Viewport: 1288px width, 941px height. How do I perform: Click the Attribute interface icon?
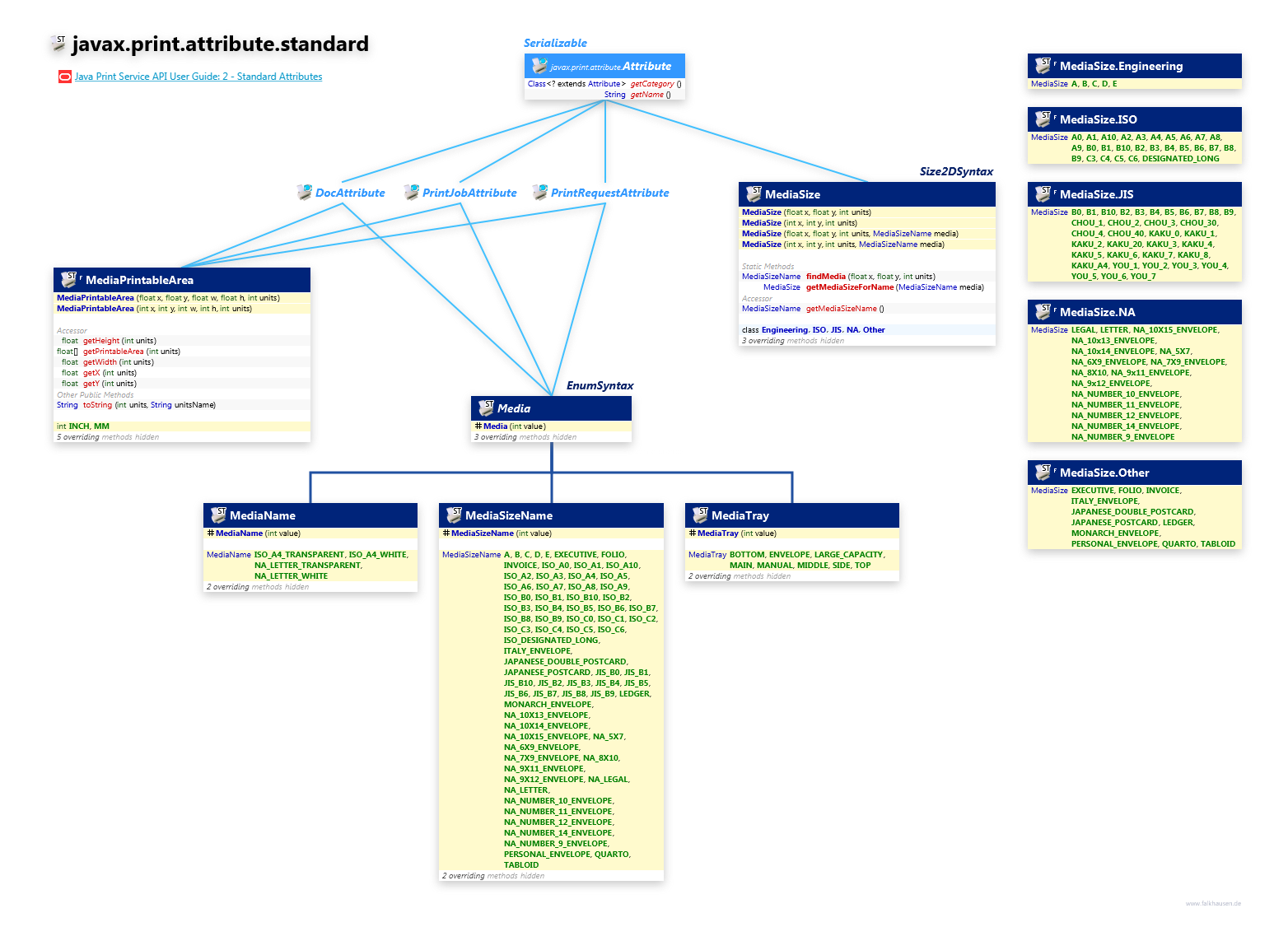tap(539, 66)
